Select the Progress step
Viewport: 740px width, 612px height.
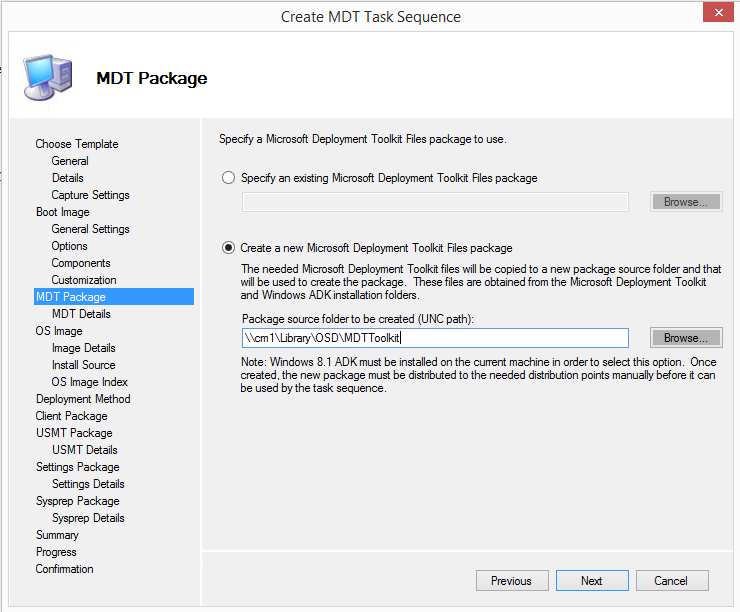(56, 552)
